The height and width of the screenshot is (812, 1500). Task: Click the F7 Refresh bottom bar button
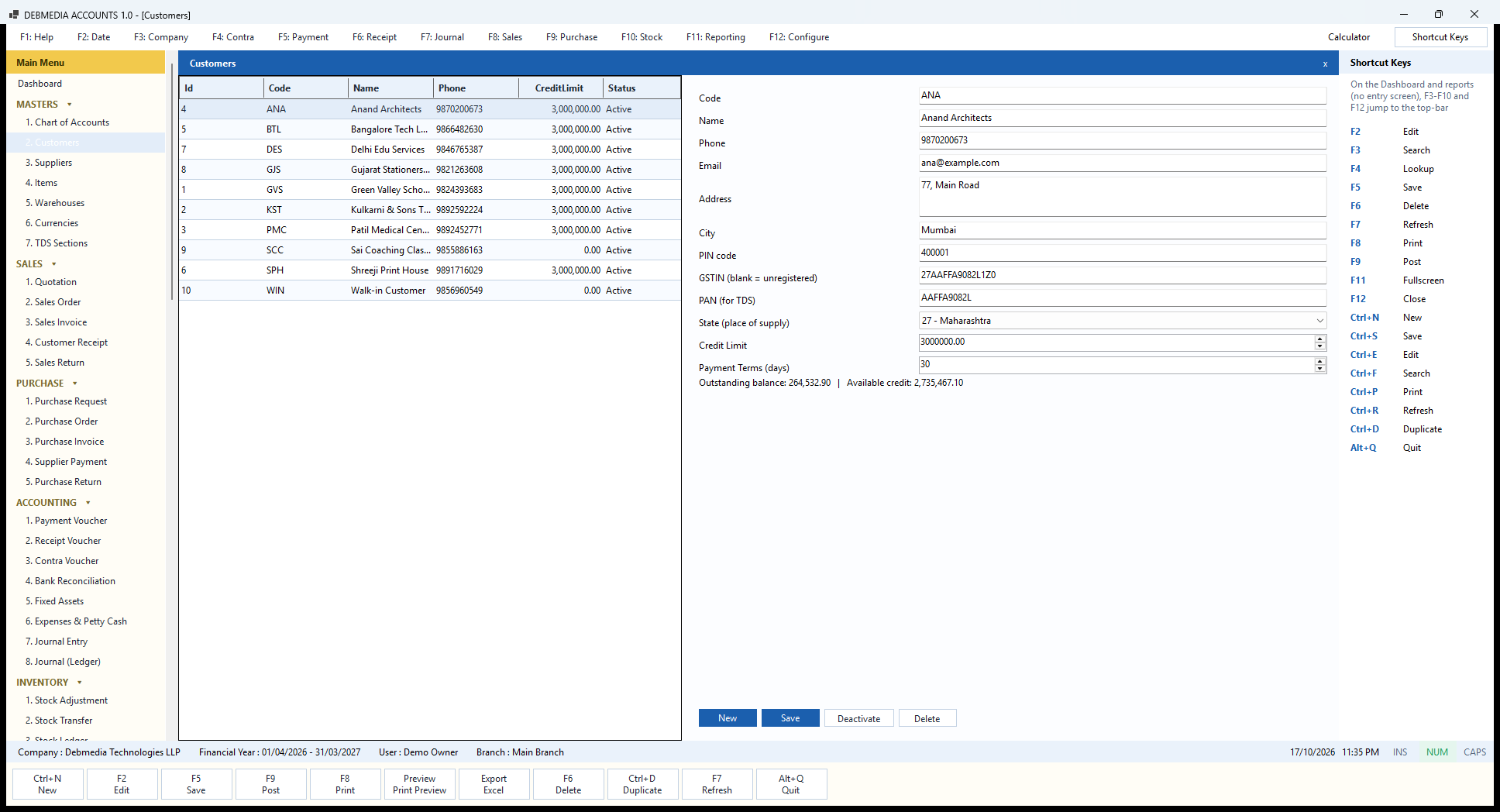(717, 784)
